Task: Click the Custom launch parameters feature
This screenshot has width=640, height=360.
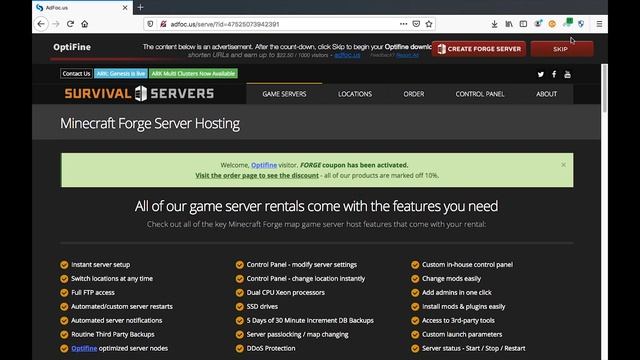Action: click(x=462, y=334)
